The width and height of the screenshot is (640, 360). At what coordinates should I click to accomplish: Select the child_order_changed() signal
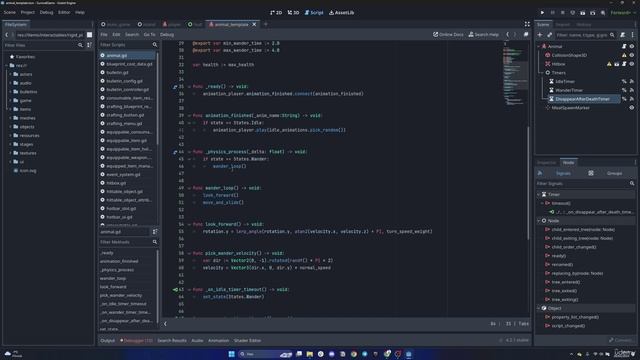pyautogui.click(x=573, y=247)
